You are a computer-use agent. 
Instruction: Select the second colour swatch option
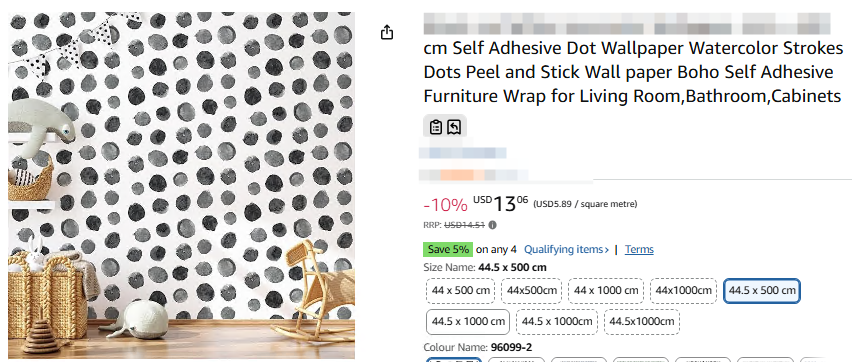pos(517,359)
